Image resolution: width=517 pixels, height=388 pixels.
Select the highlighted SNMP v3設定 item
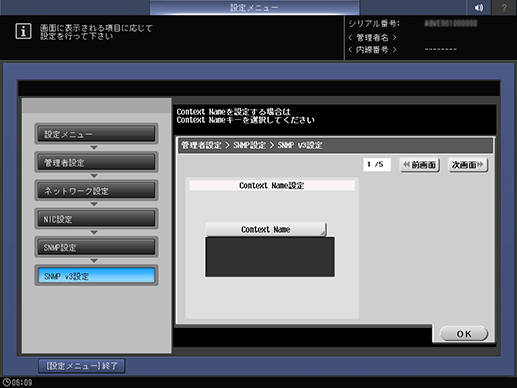[x=96, y=276]
